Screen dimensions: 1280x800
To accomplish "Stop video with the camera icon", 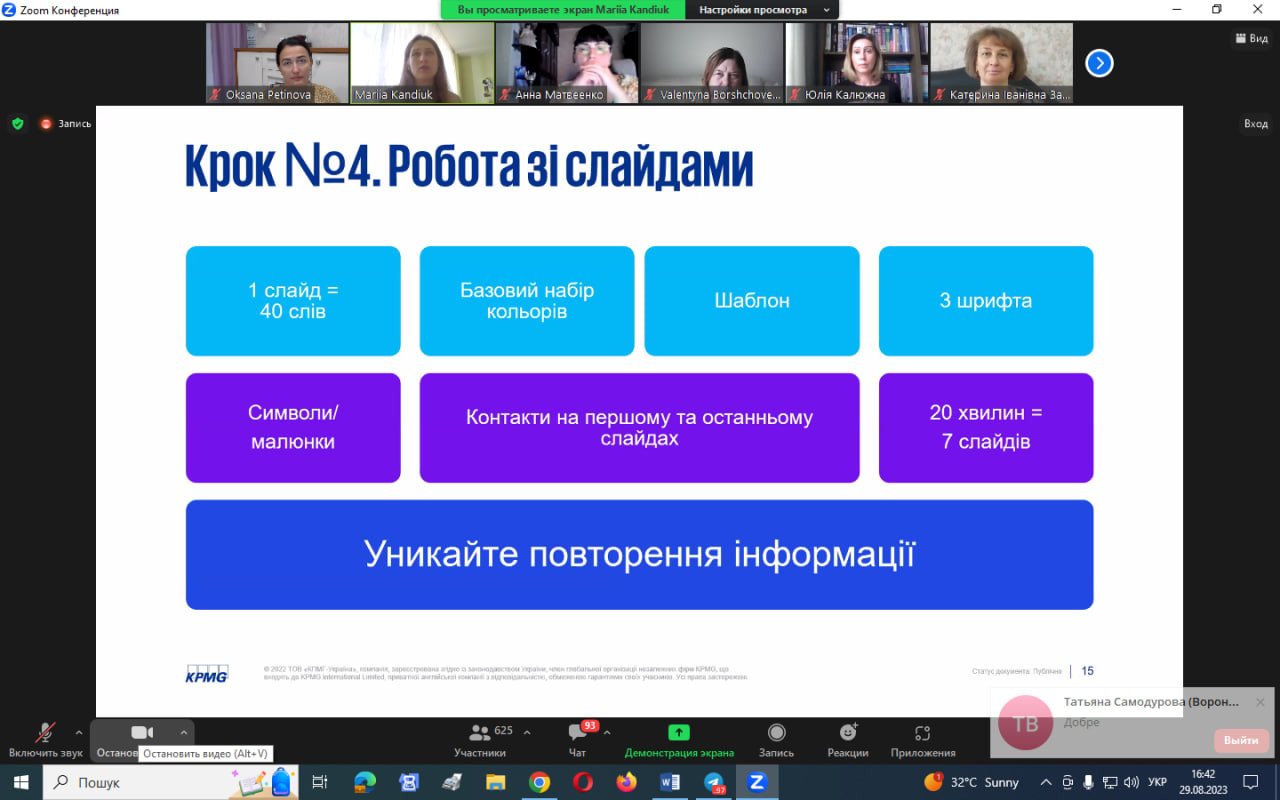I will pos(142,733).
